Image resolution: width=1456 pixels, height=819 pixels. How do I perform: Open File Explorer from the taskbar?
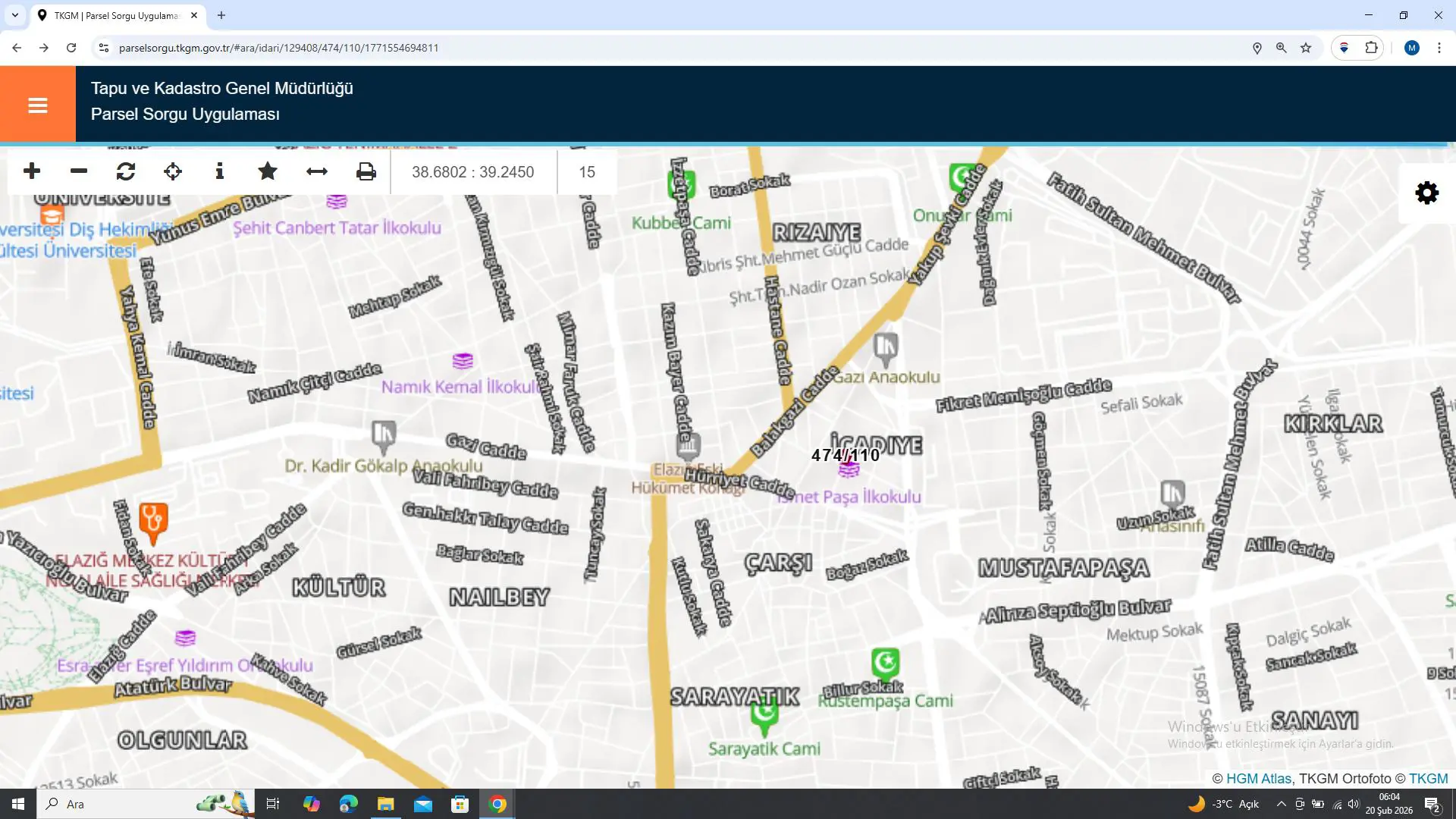[386, 804]
